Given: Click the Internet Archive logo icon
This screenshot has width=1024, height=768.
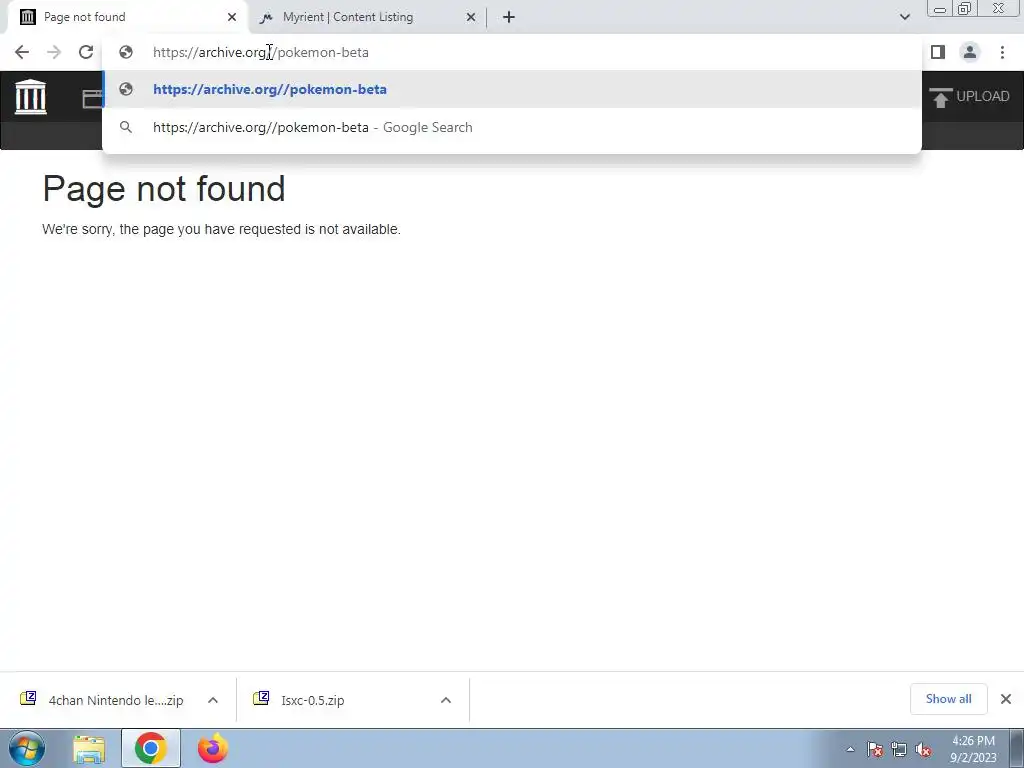Looking at the screenshot, I should 31,97.
